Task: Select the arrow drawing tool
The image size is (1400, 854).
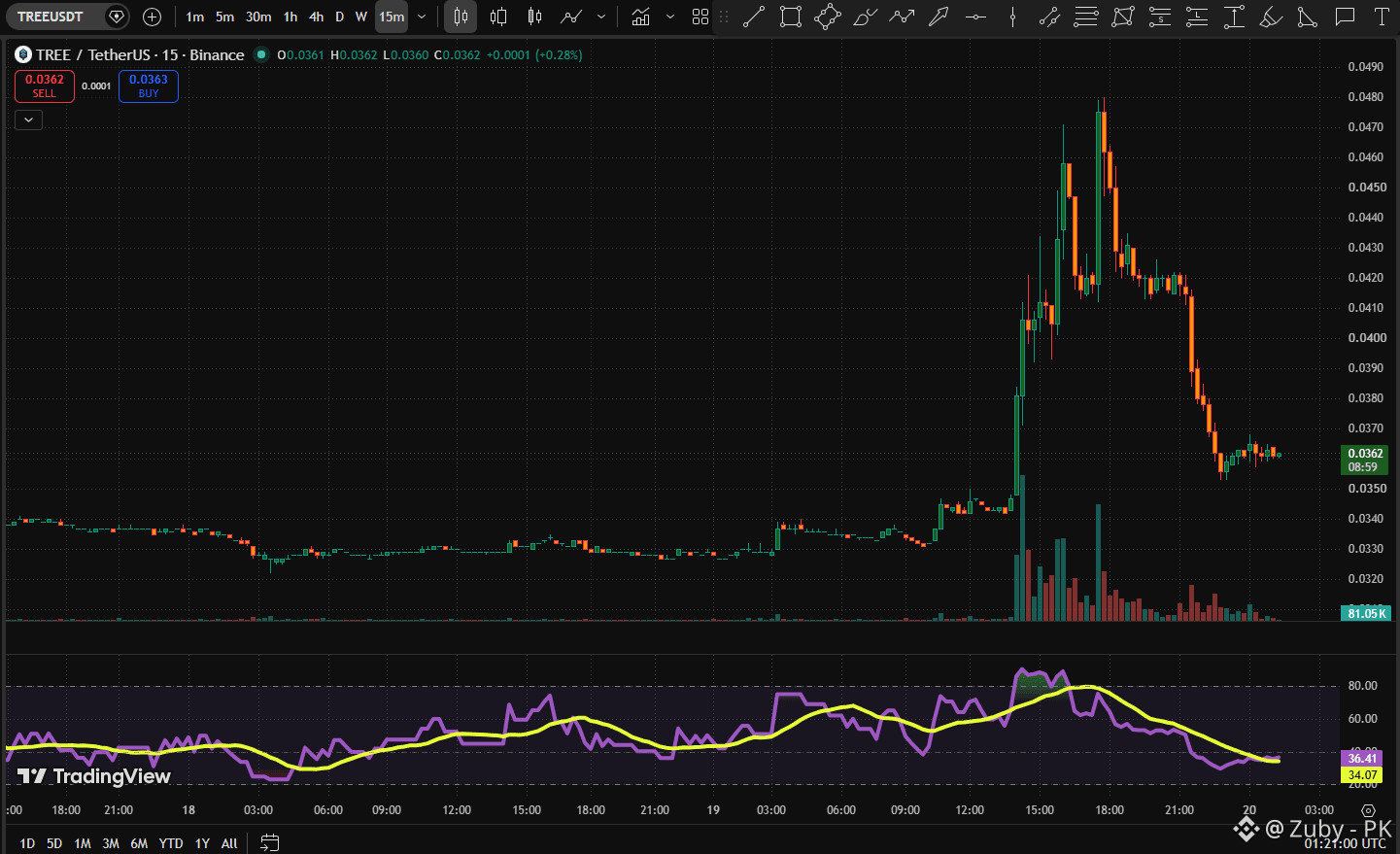Action: (939, 17)
